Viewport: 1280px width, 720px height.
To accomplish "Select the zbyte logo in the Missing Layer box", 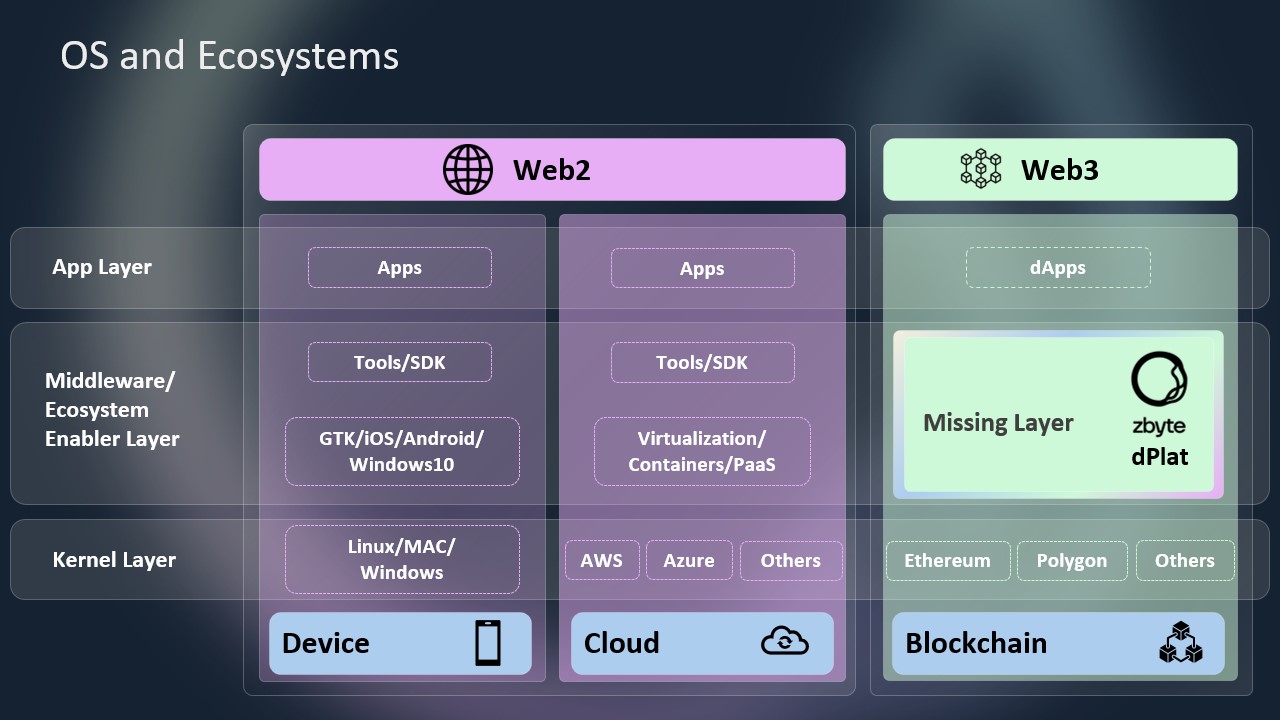I will click(1157, 382).
